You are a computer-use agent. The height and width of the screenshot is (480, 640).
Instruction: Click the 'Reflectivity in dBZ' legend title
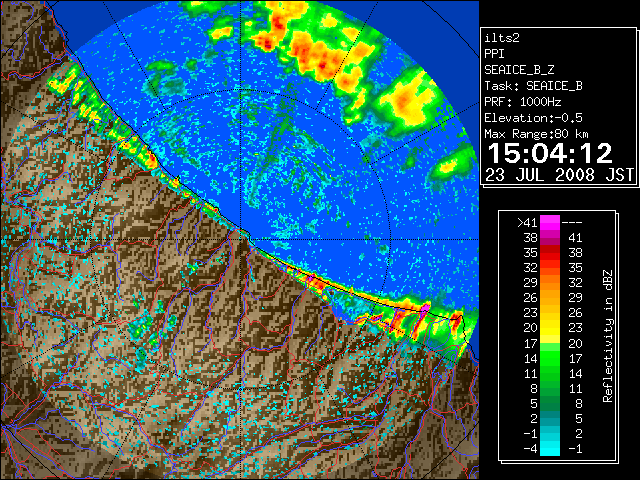tap(607, 336)
